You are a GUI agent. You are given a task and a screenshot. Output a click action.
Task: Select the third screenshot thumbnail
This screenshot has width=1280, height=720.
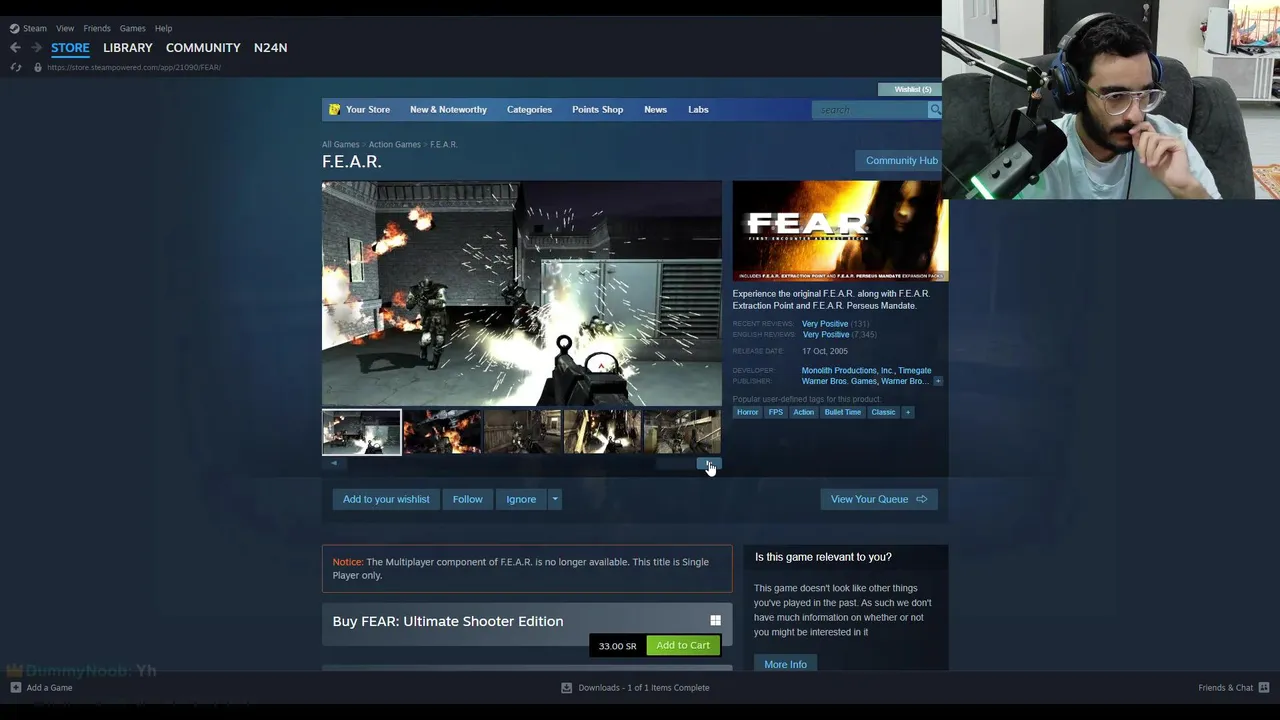(522, 432)
